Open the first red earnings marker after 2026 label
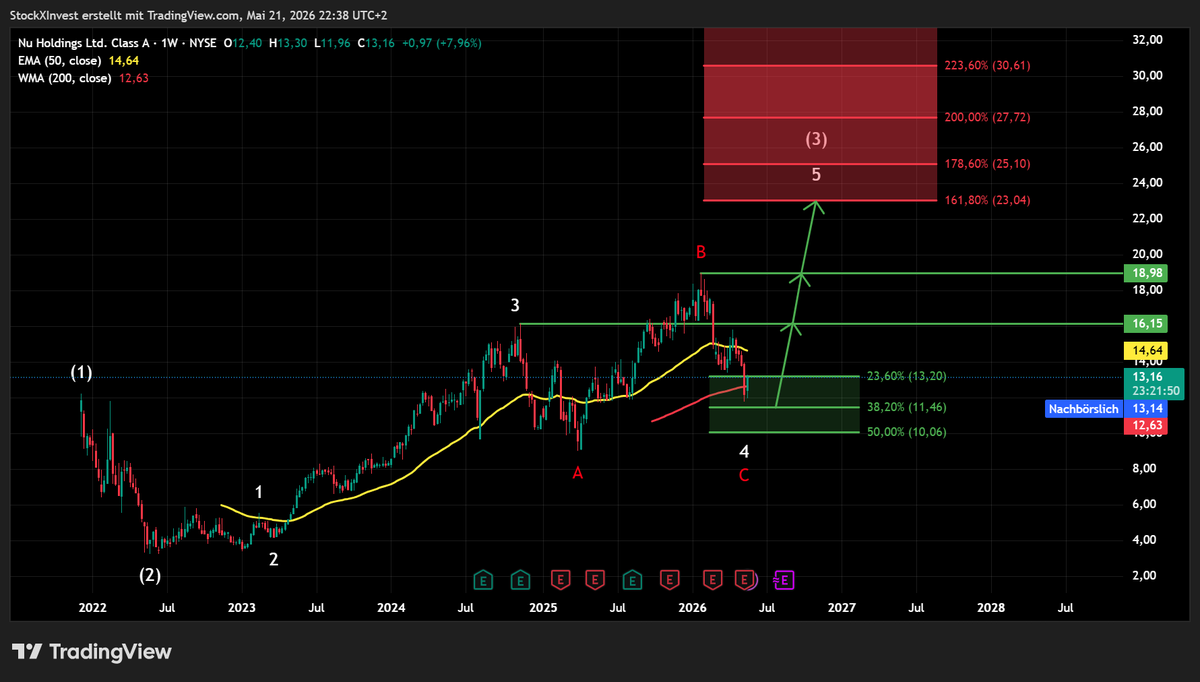 pos(712,579)
